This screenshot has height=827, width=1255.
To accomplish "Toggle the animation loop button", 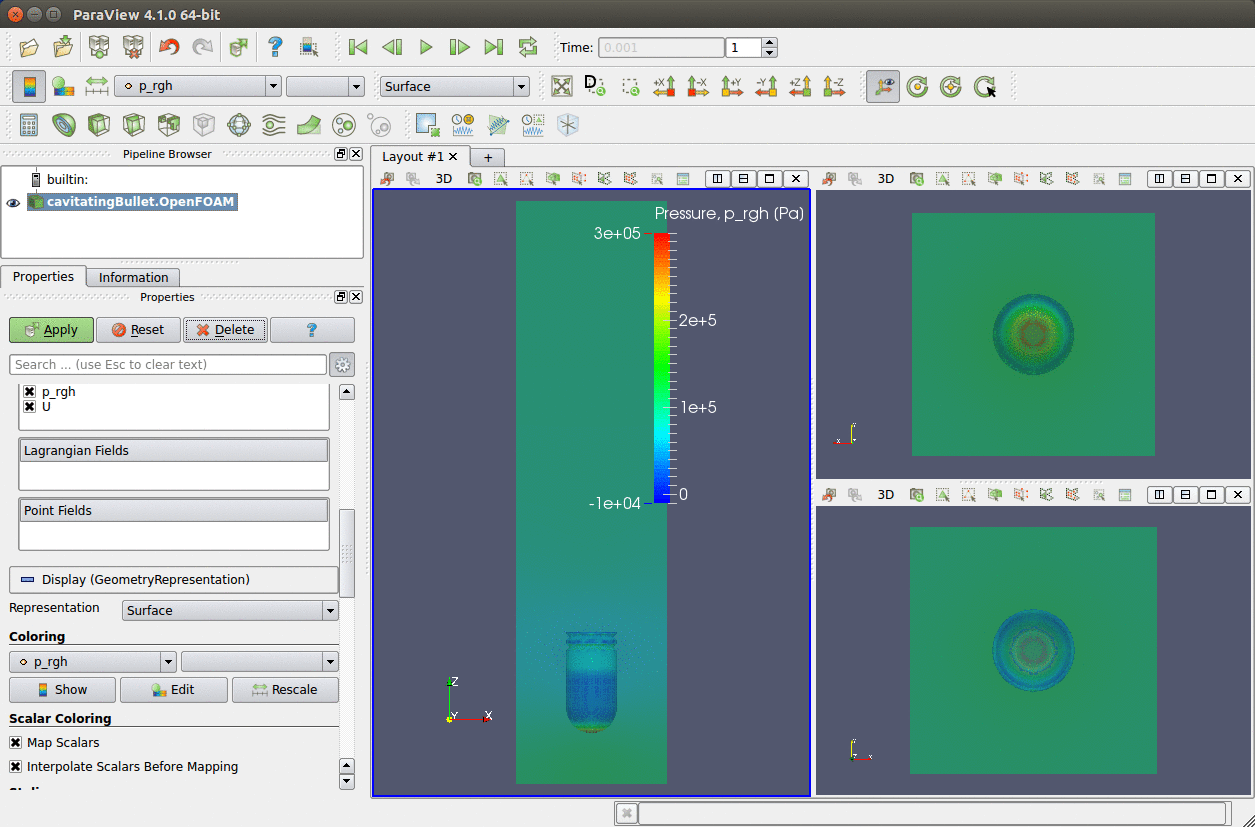I will (x=528, y=47).
